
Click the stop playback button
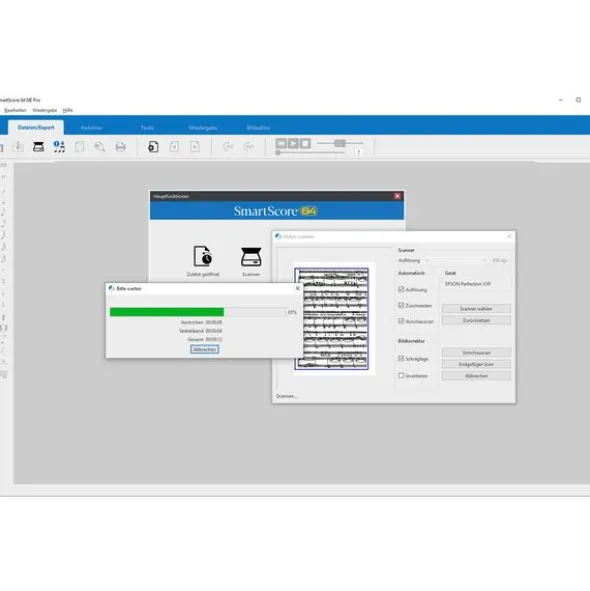[305, 143]
